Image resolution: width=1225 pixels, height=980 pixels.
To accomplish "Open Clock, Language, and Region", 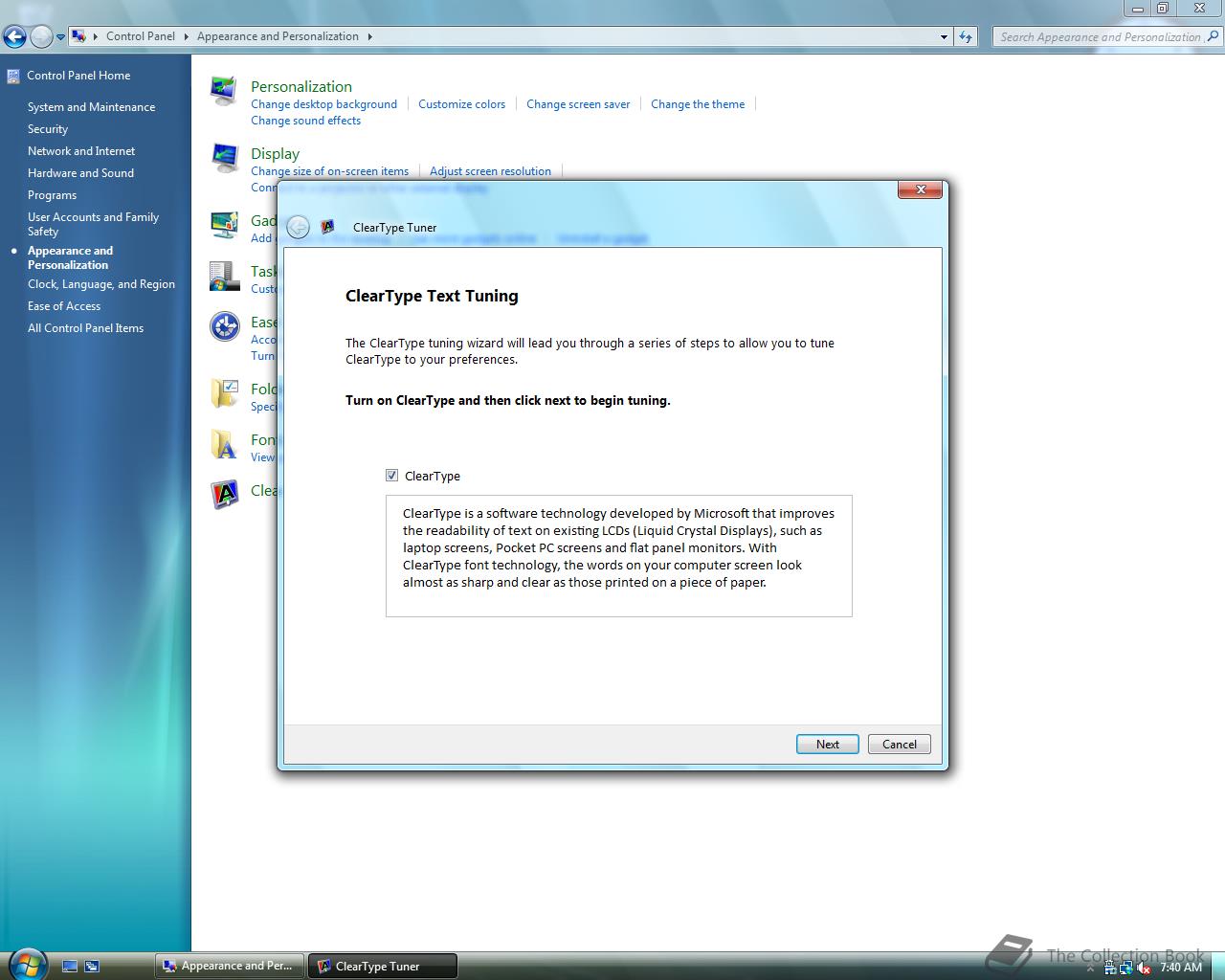I will click(101, 284).
